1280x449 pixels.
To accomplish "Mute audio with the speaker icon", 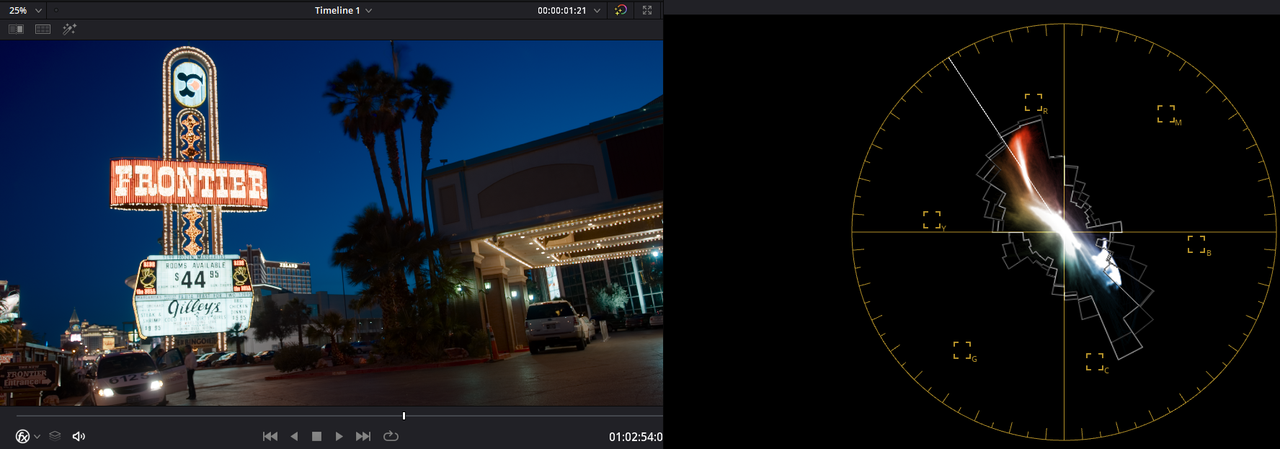I will pyautogui.click(x=79, y=436).
